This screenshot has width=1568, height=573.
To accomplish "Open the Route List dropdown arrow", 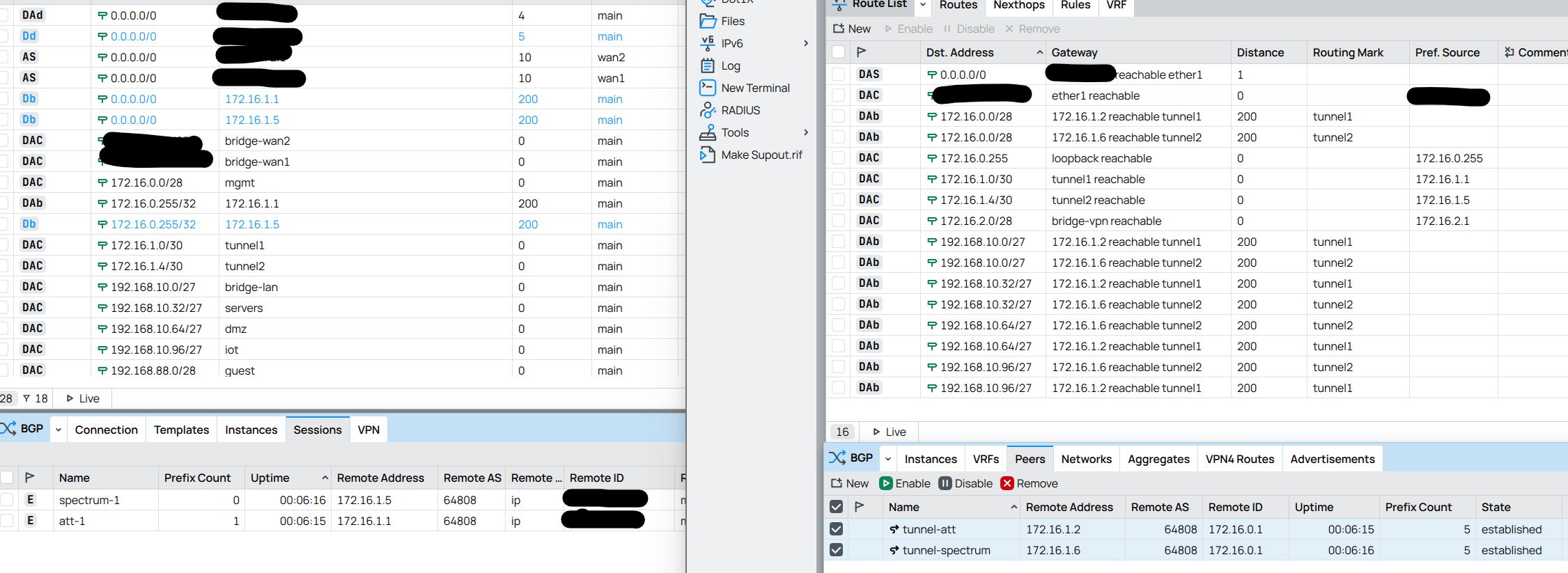I will [x=923, y=5].
